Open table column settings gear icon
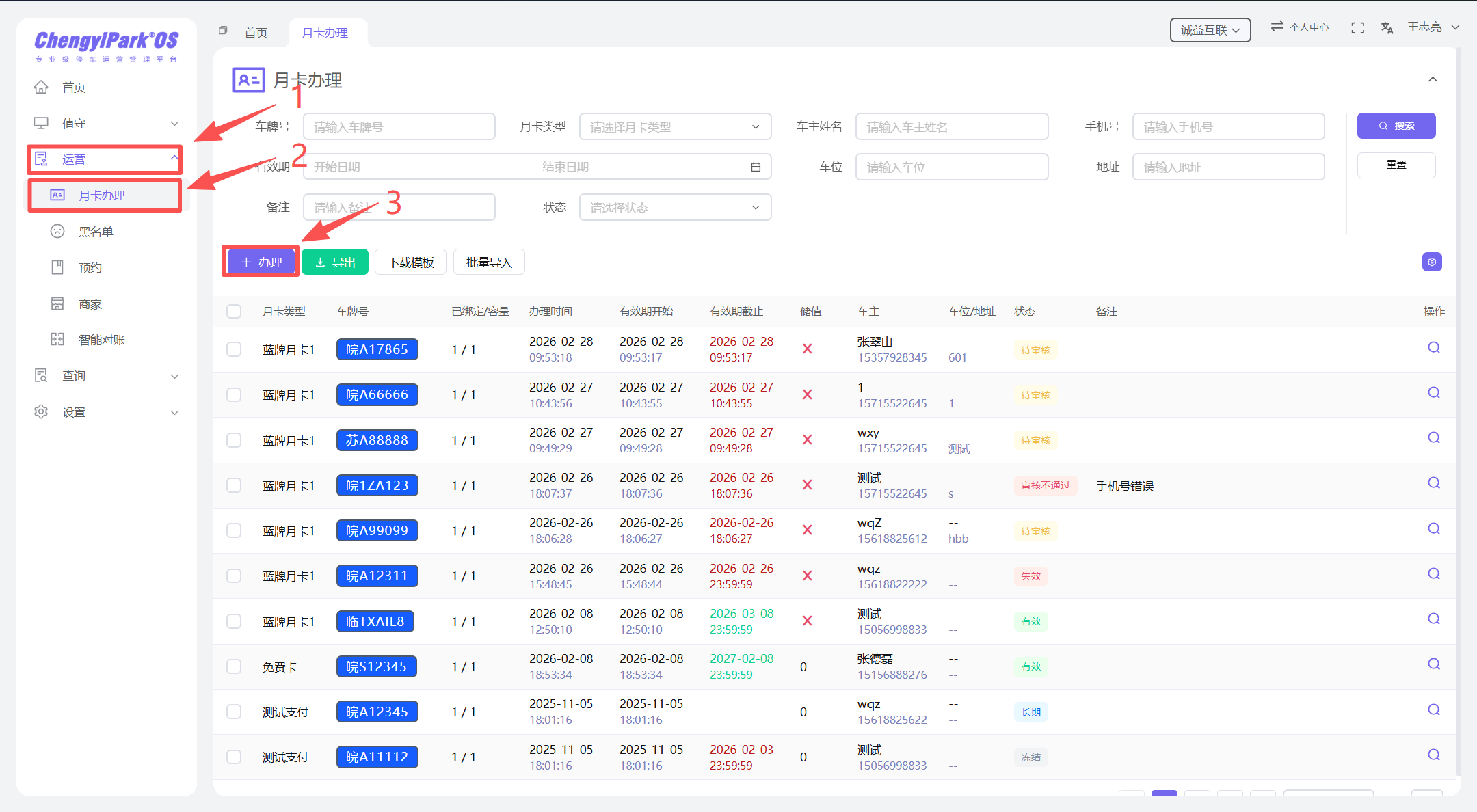 click(1432, 262)
